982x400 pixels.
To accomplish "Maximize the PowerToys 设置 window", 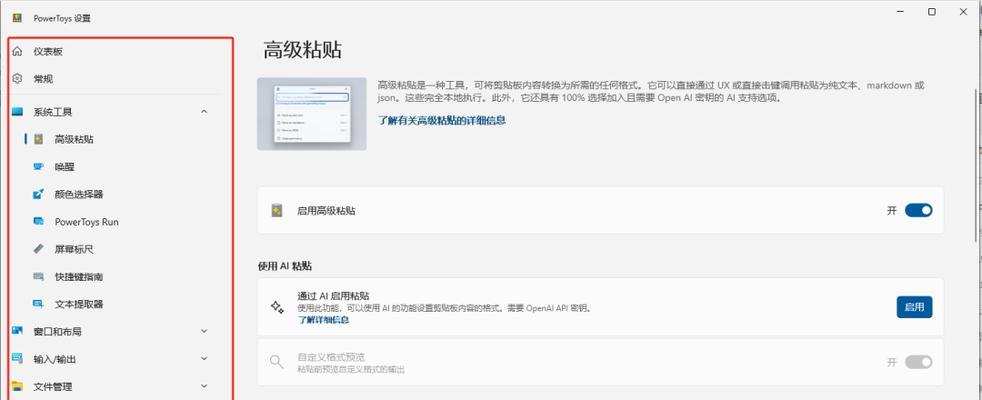I will coord(932,11).
